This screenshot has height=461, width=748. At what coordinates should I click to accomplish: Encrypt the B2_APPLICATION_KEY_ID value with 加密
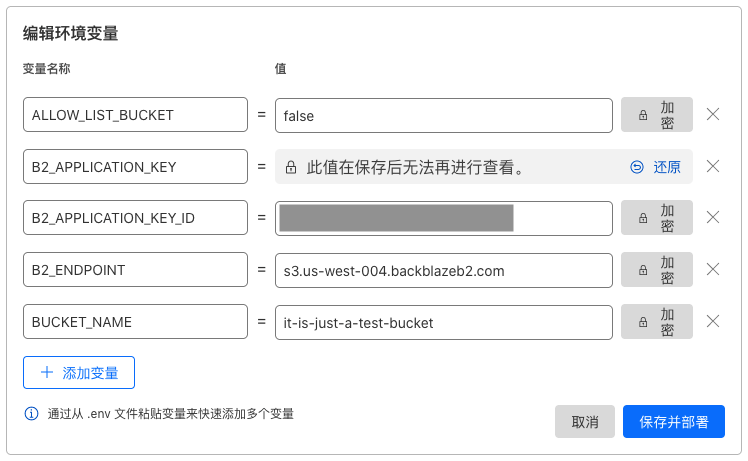(x=656, y=218)
